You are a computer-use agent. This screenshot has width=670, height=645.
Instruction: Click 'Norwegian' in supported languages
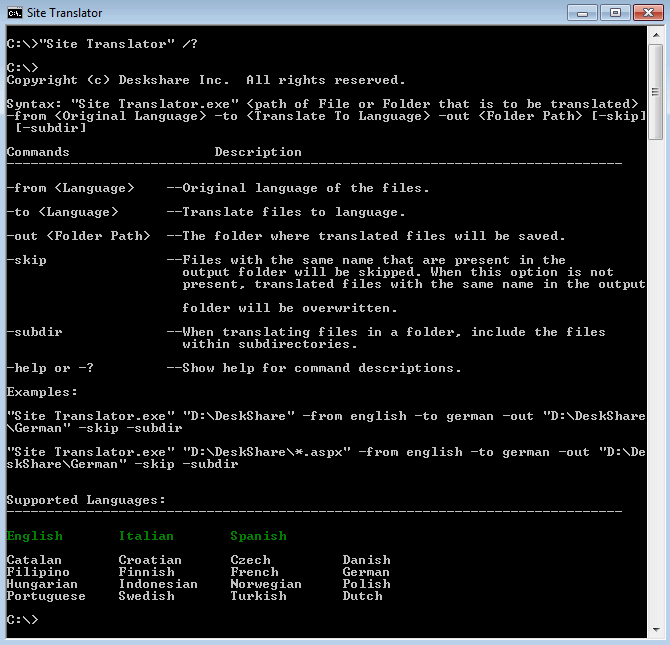coord(266,584)
